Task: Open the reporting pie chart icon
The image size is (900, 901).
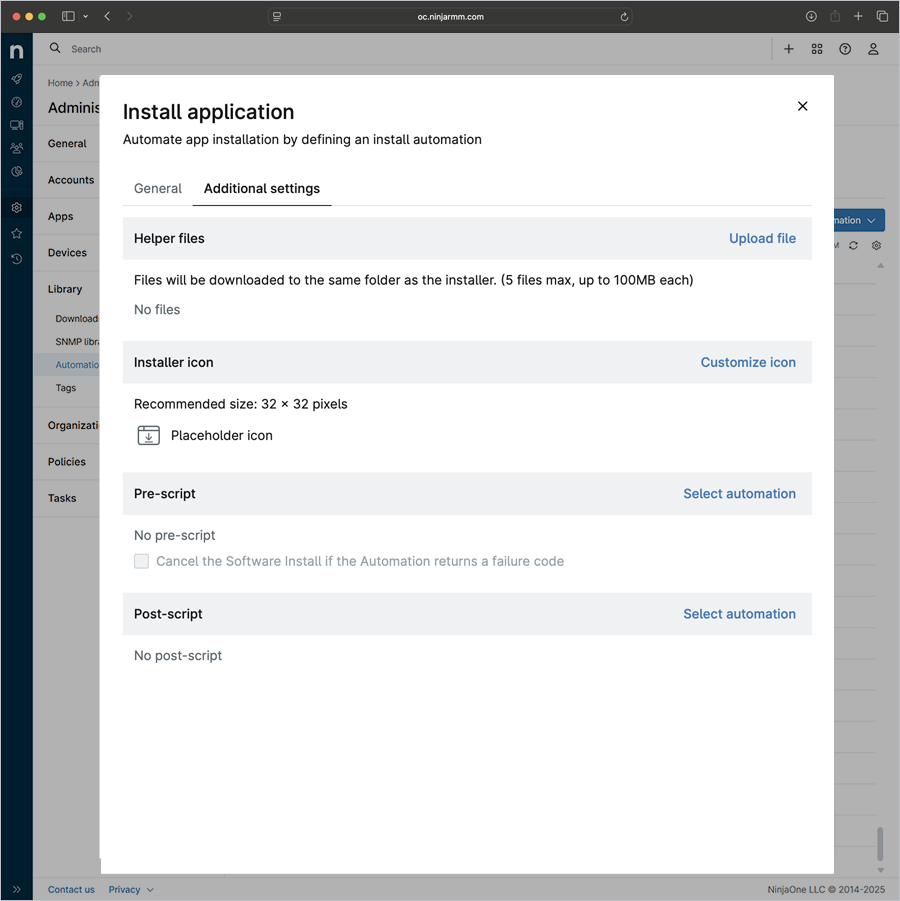Action: 17,171
